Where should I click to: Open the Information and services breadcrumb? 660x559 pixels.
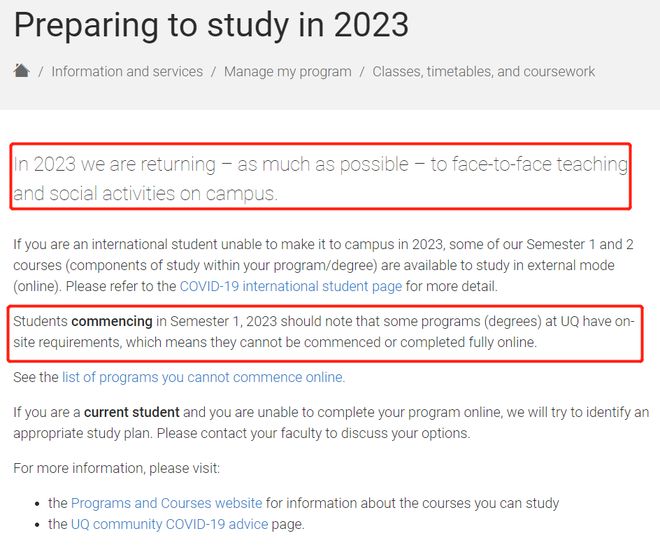pos(127,72)
